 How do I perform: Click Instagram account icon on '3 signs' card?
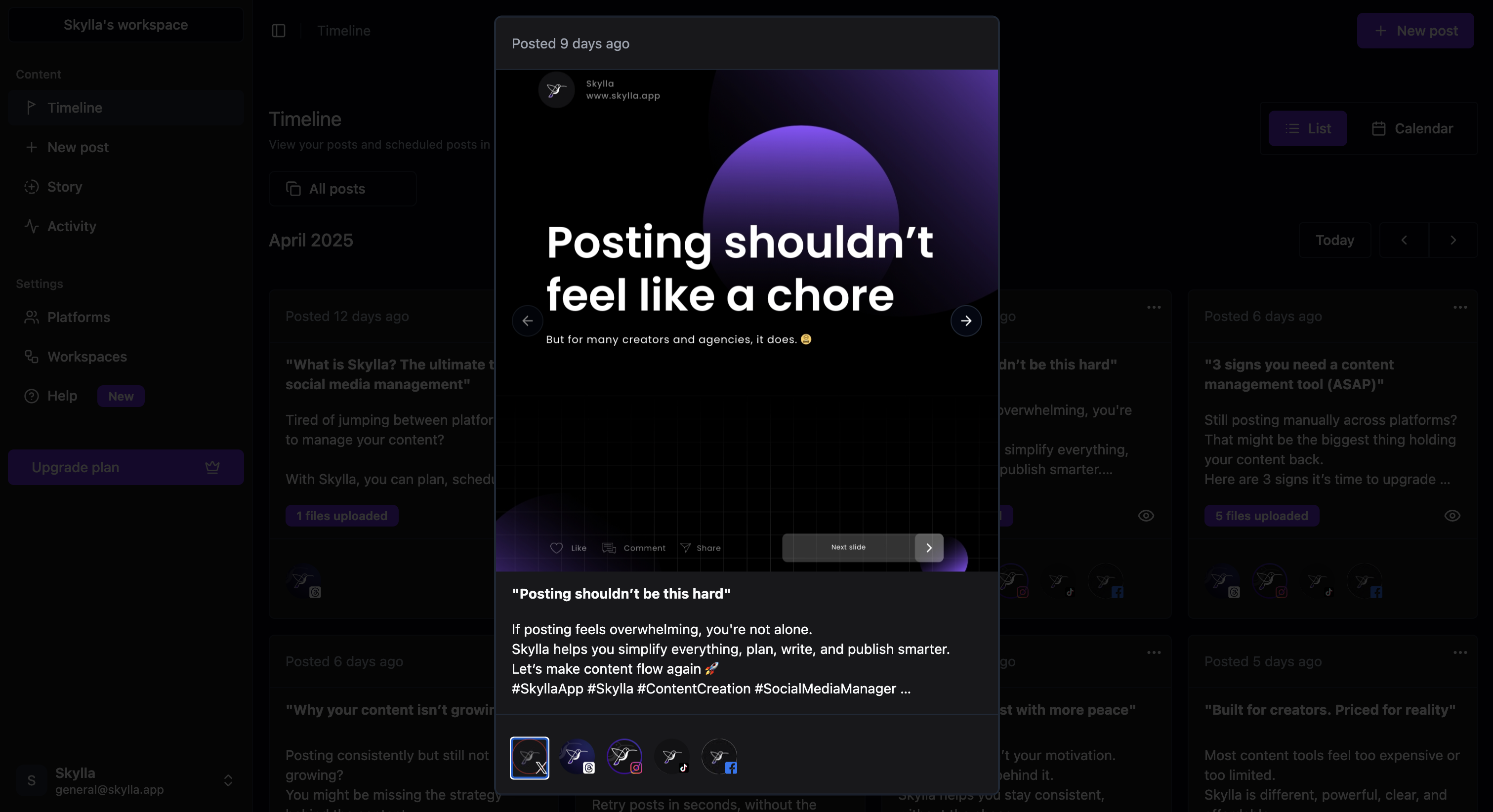pyautogui.click(x=1270, y=581)
